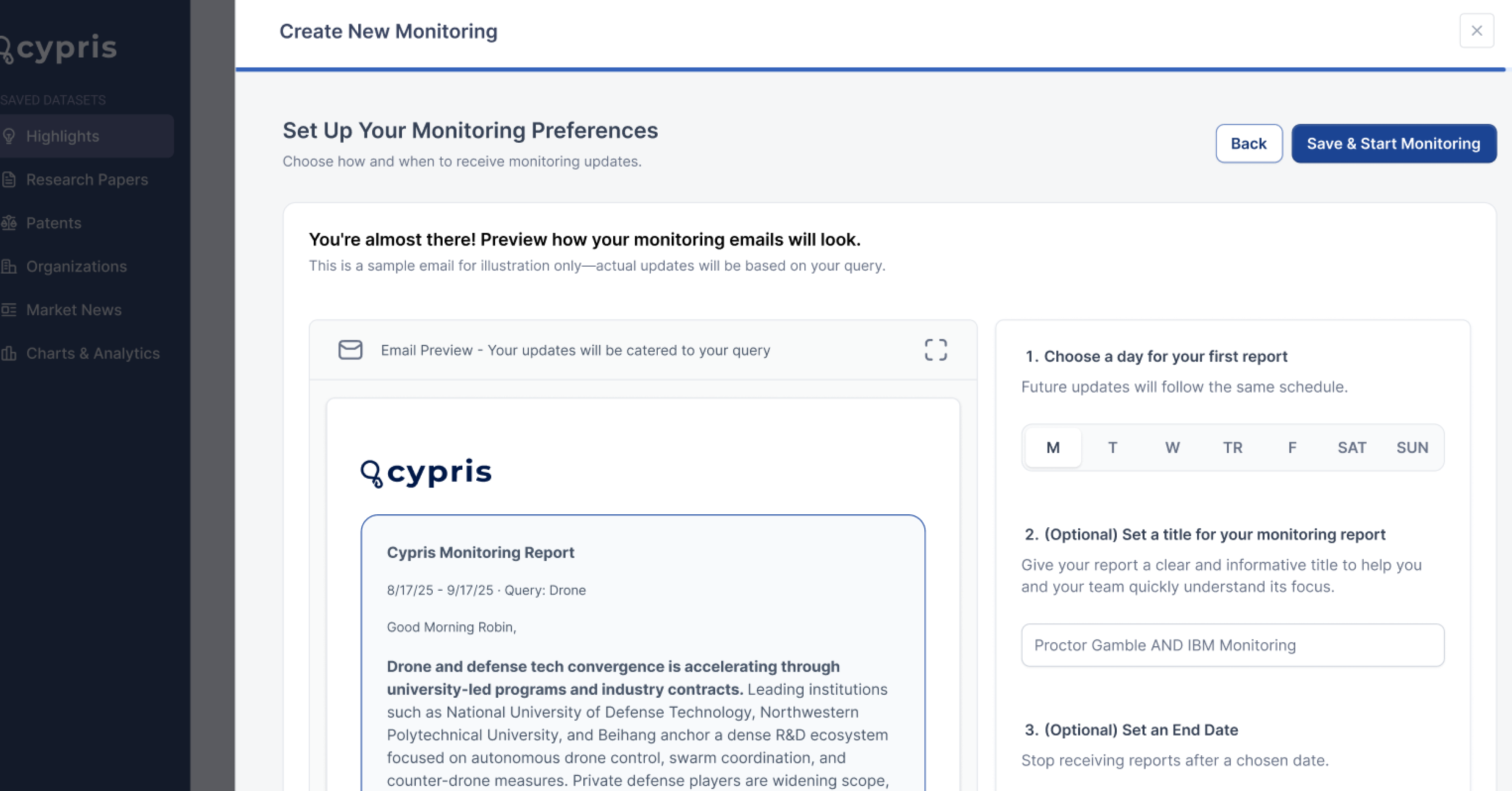This screenshot has width=1512, height=791.
Task: Select Wednesday (W) for first report
Action: pos(1172,448)
